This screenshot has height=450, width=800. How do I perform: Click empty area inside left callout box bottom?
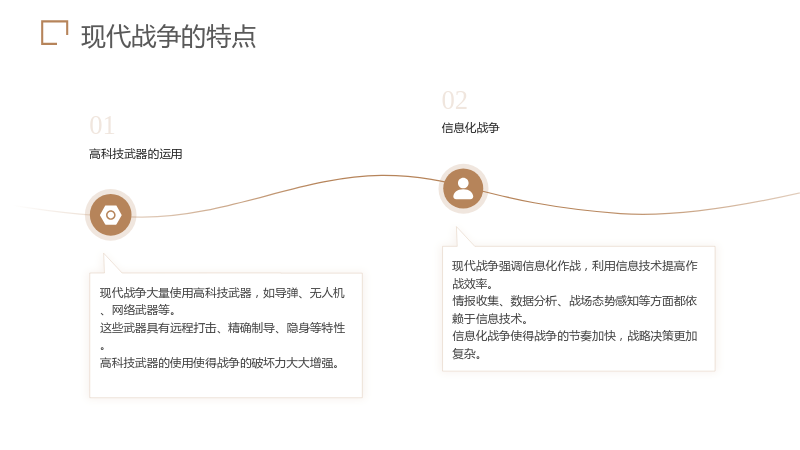click(x=226, y=384)
